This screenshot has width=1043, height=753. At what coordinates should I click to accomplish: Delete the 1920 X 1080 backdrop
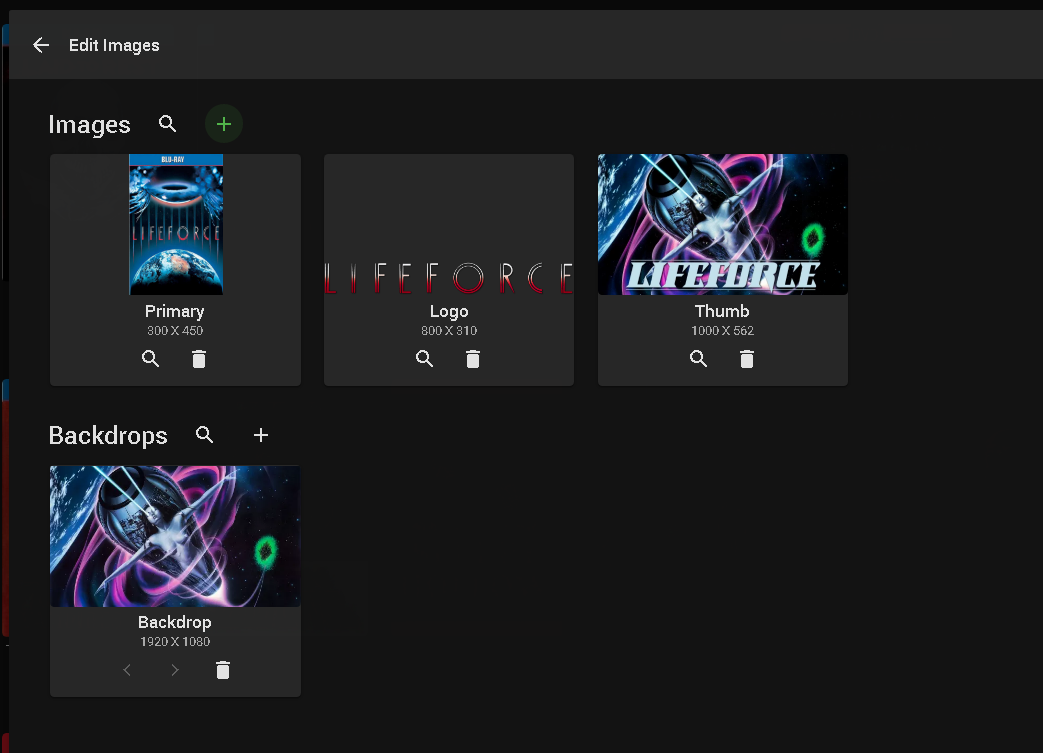[x=223, y=670]
